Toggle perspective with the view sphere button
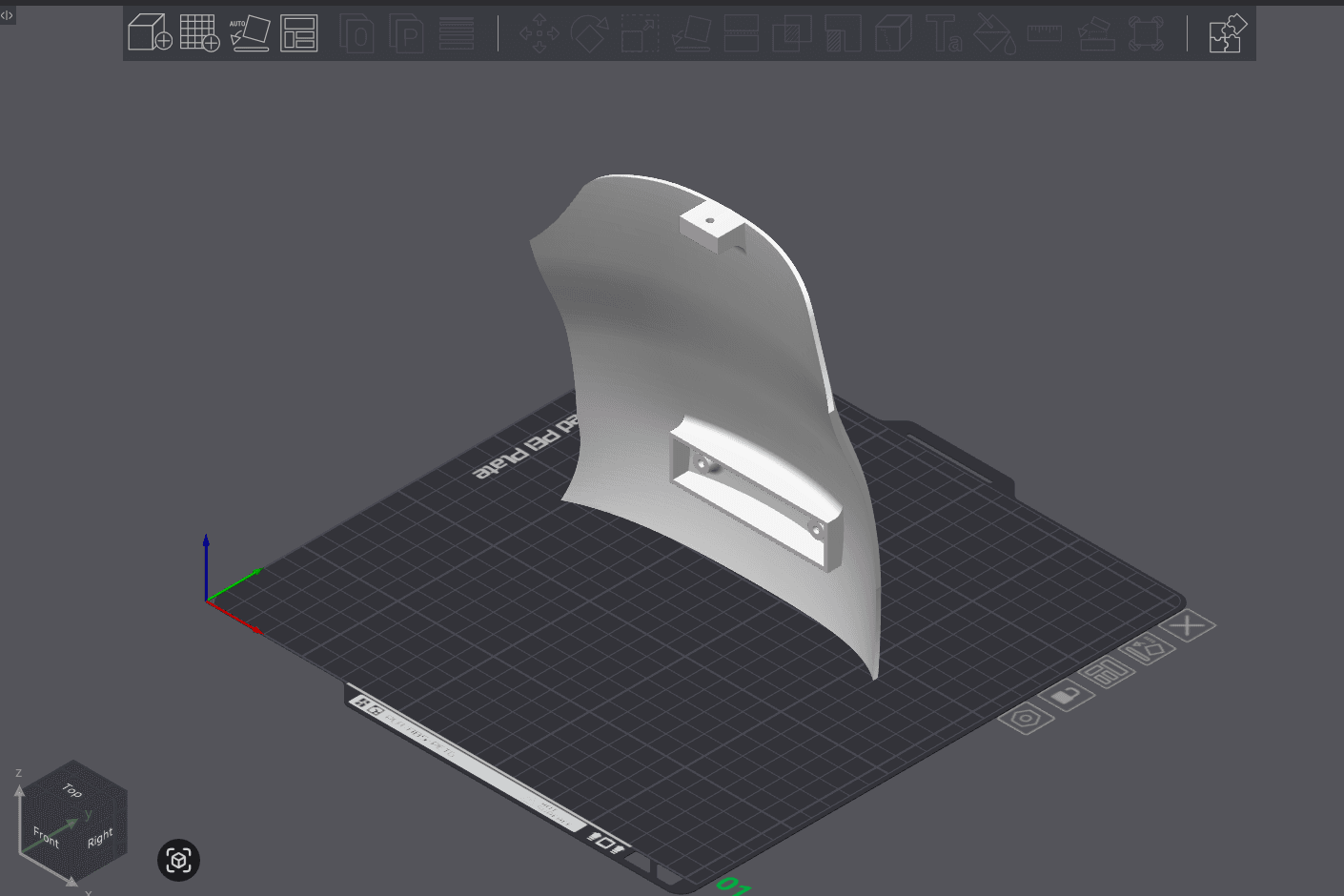The height and width of the screenshot is (896, 1344). coord(178,860)
